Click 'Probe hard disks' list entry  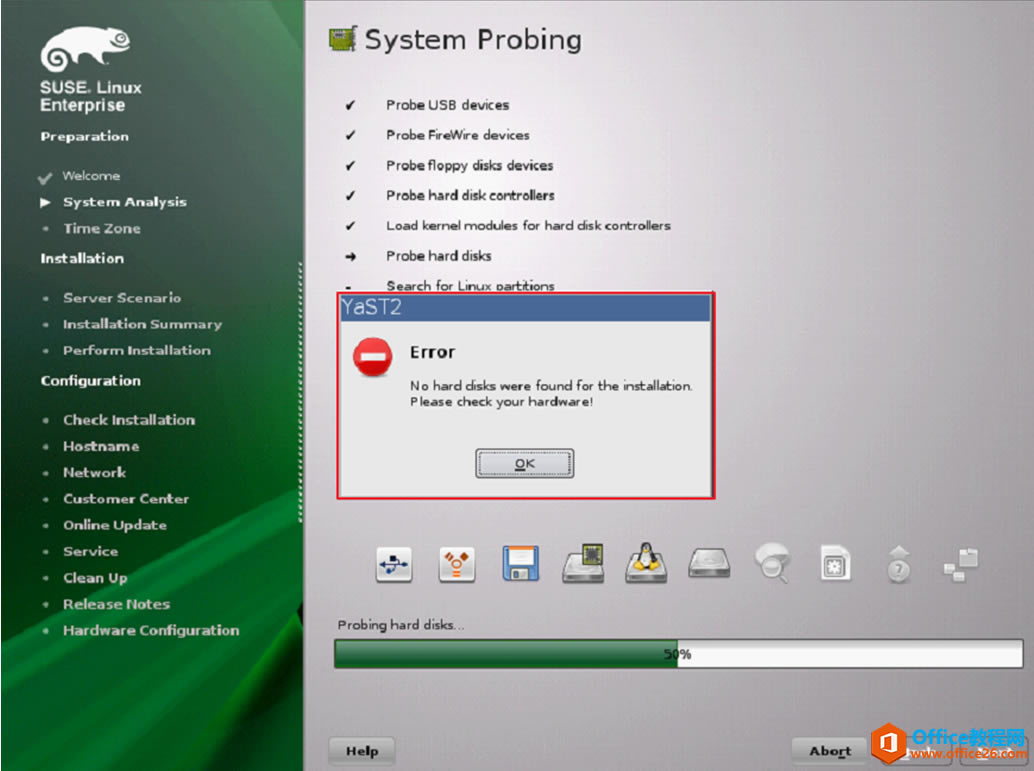(439, 256)
